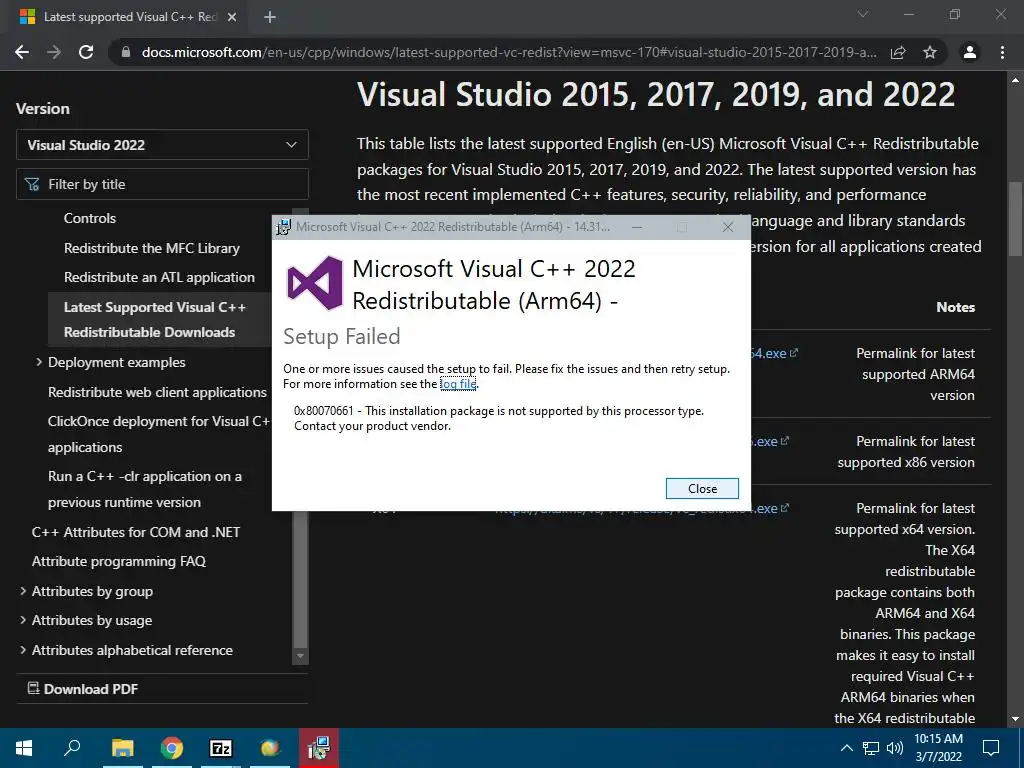Screen dimensions: 1024x768
Task: Open Run a C++ -clr application article
Action: tap(145, 489)
